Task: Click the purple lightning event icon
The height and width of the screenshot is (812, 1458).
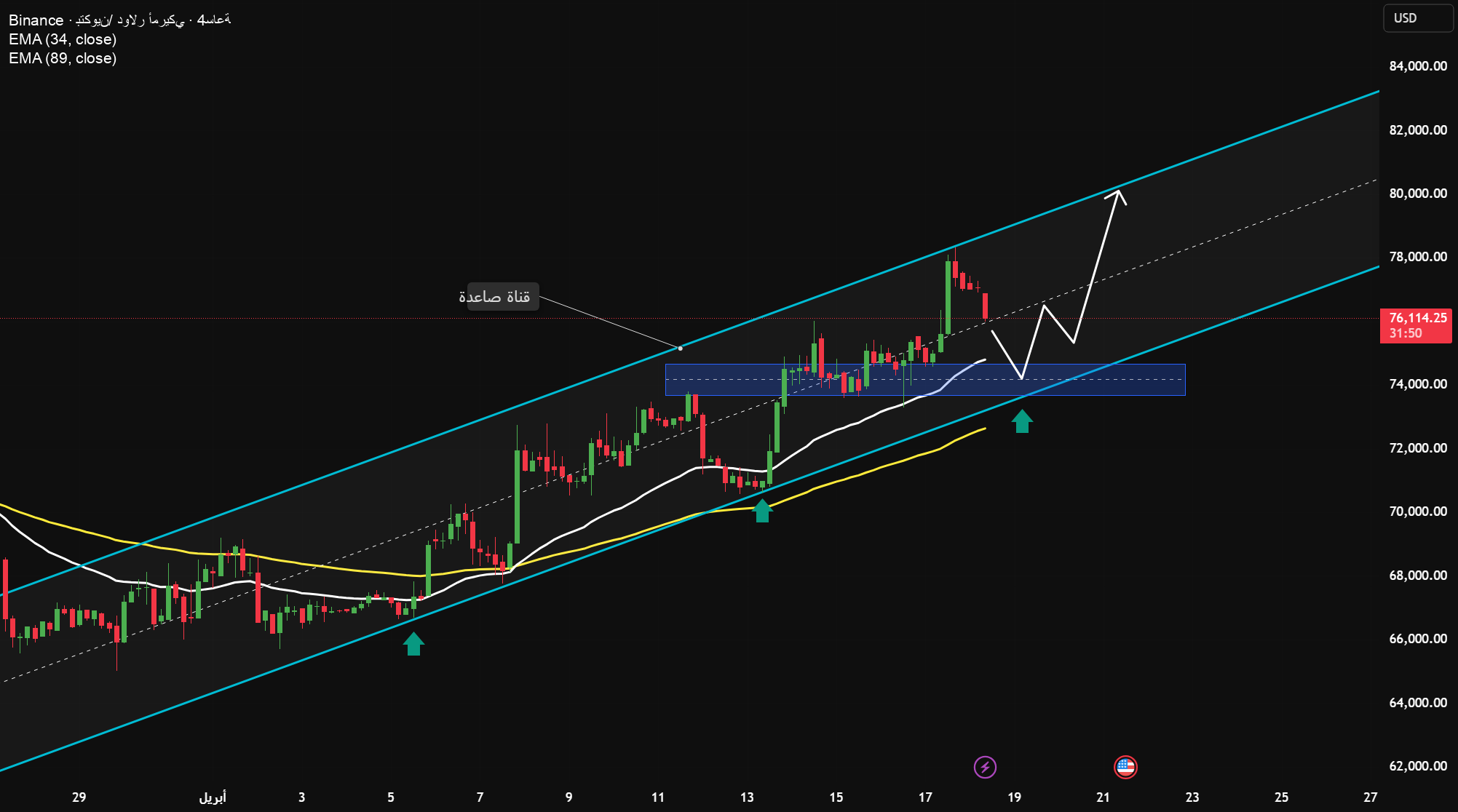Action: (x=985, y=767)
